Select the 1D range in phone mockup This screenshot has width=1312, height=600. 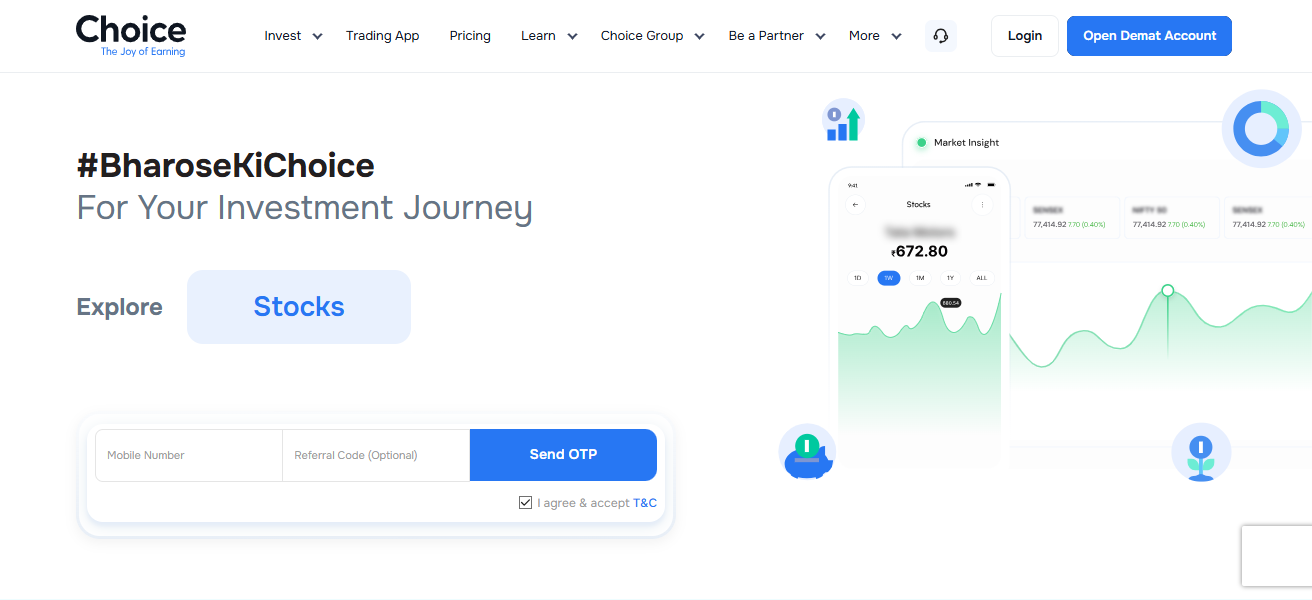tap(857, 278)
